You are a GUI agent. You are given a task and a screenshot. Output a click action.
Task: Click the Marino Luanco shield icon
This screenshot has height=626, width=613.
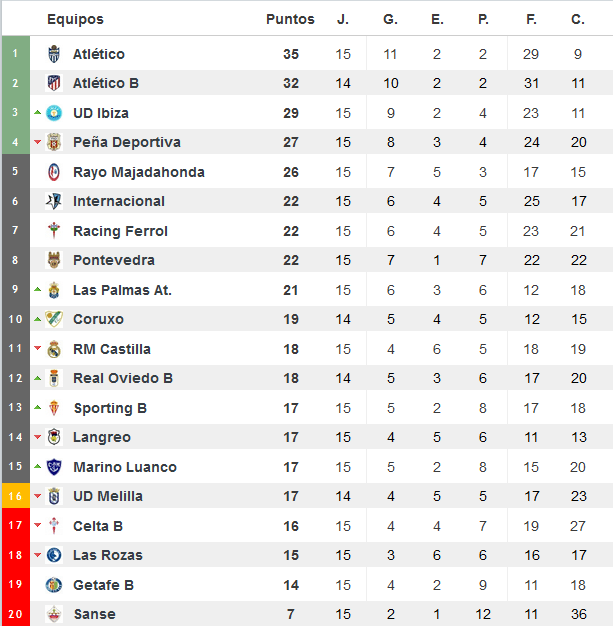pyautogui.click(x=54, y=467)
